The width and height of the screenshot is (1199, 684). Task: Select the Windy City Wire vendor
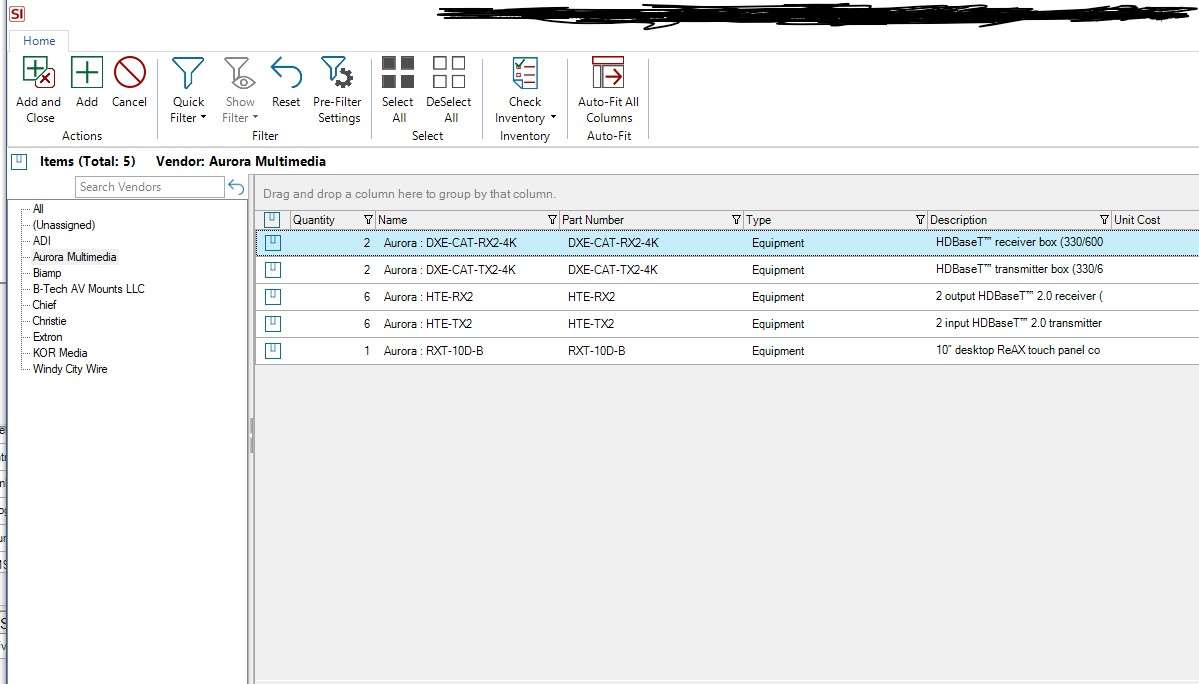[x=70, y=369]
